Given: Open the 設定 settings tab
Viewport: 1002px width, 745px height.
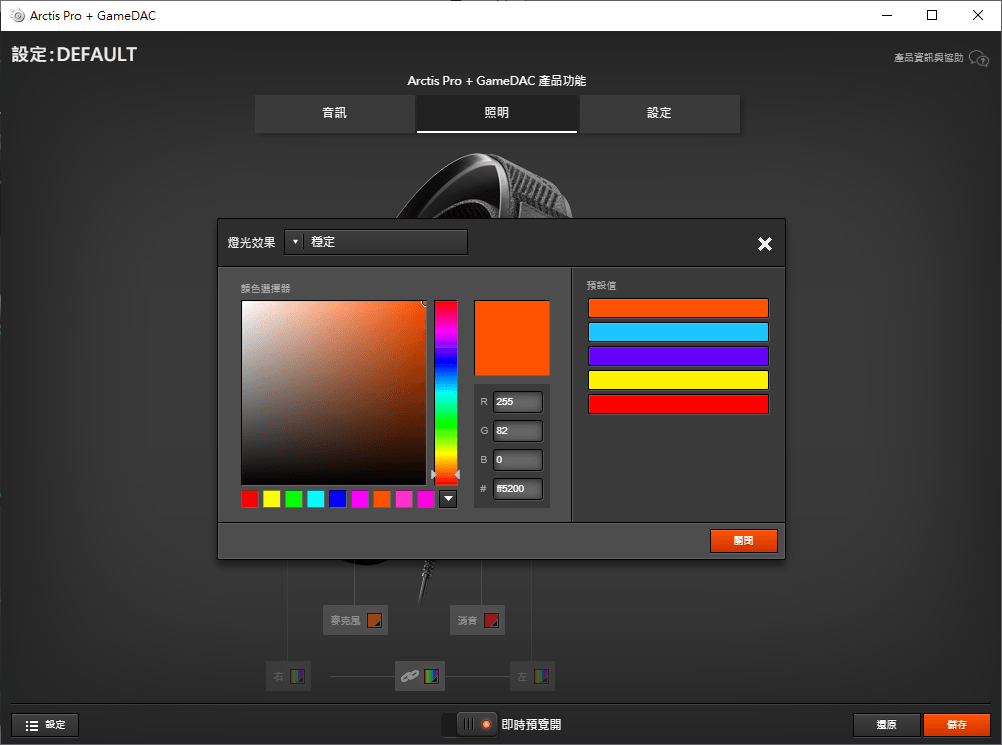Looking at the screenshot, I should click(659, 113).
